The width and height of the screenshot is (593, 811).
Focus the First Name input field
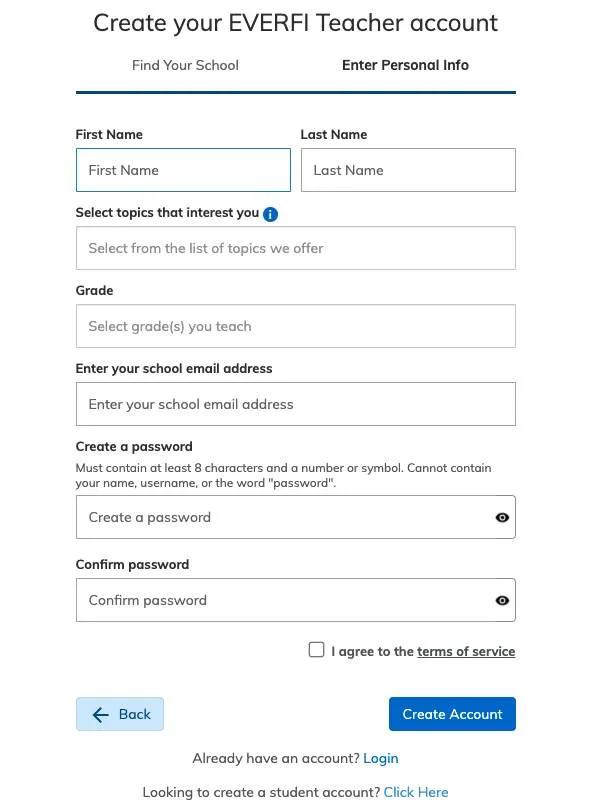coord(183,170)
